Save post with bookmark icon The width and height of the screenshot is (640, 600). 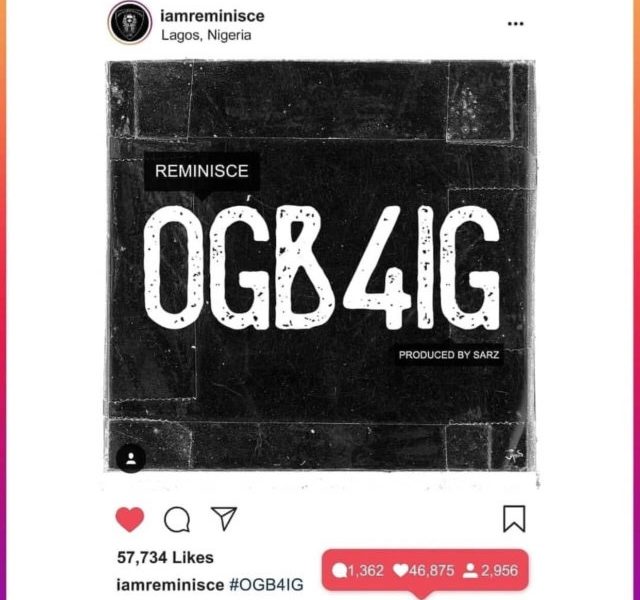click(x=514, y=519)
